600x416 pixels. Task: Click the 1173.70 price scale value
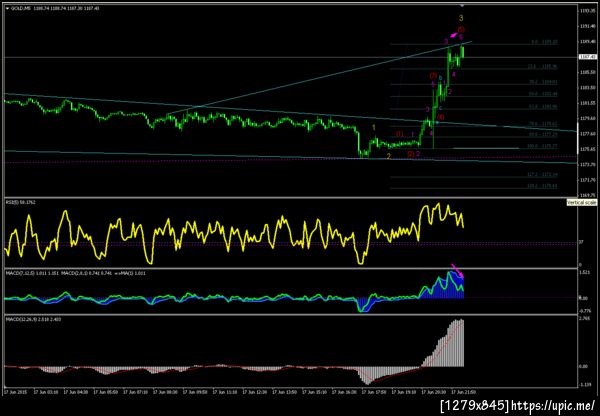tap(588, 165)
